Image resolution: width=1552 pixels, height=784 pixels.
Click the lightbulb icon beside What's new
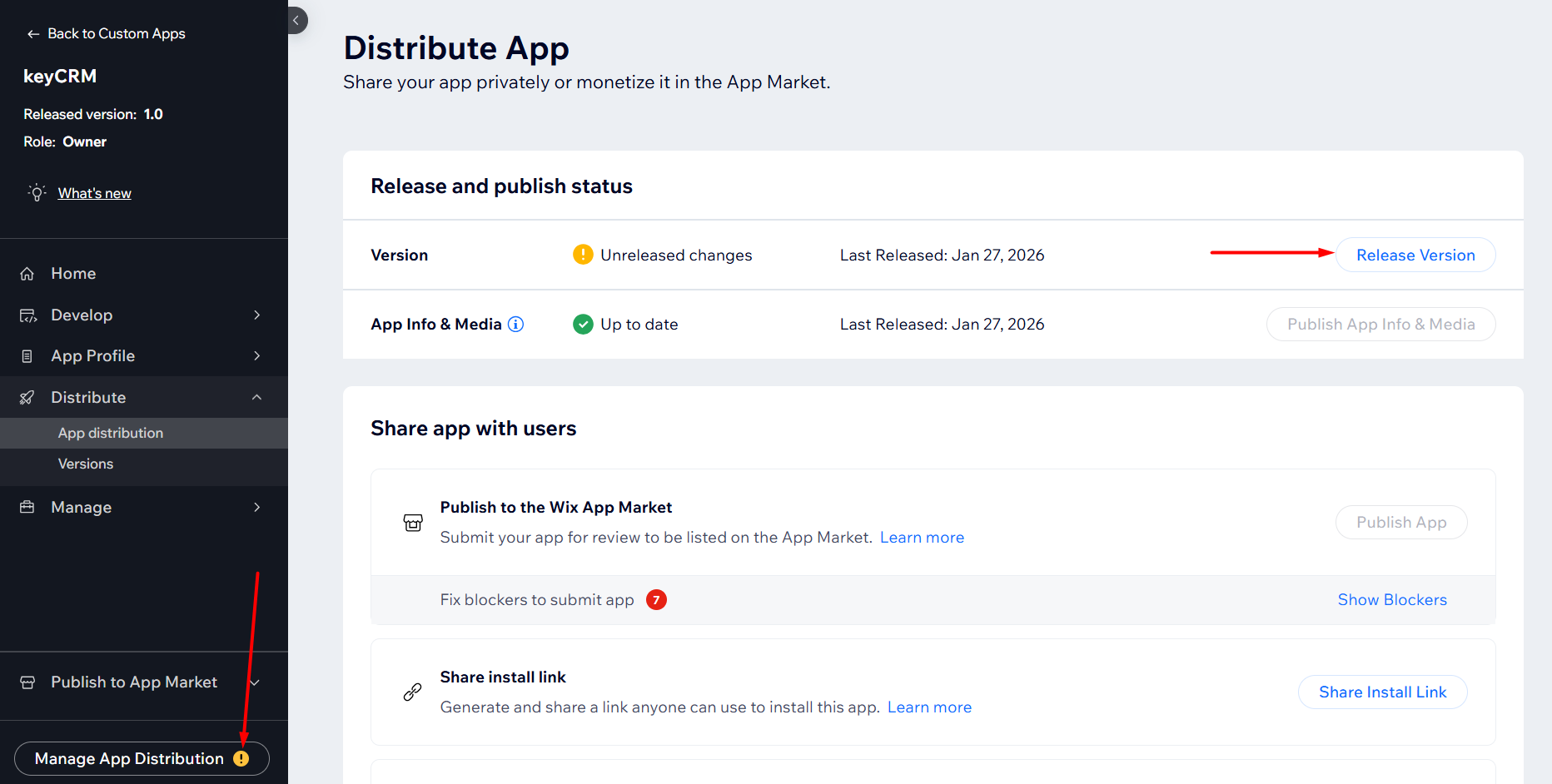(x=37, y=193)
